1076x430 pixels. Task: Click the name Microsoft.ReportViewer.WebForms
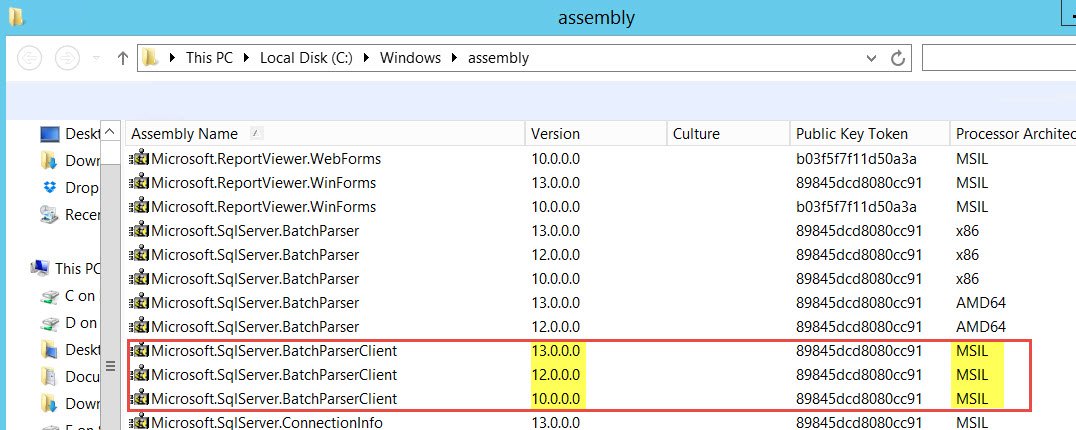266,159
